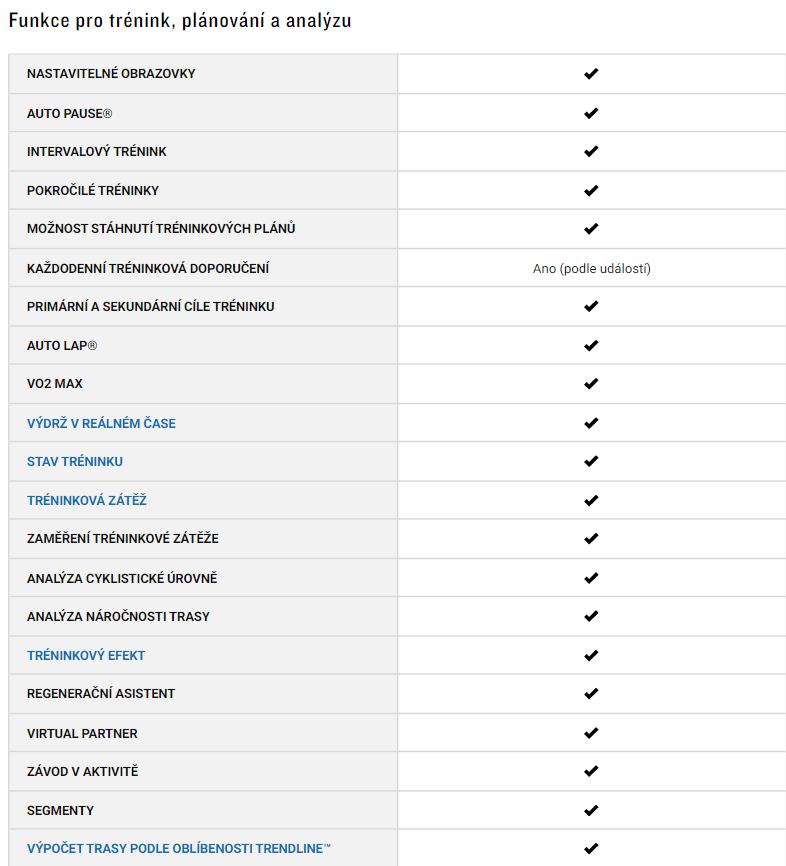This screenshot has height=866, width=786.
Task: Click the checkmark in AUTO LAP row
Action: (591, 346)
